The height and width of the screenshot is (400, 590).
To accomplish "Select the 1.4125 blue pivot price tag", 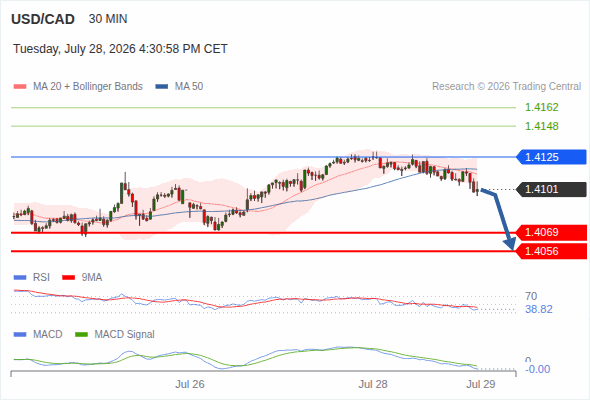I will pyautogui.click(x=551, y=157).
